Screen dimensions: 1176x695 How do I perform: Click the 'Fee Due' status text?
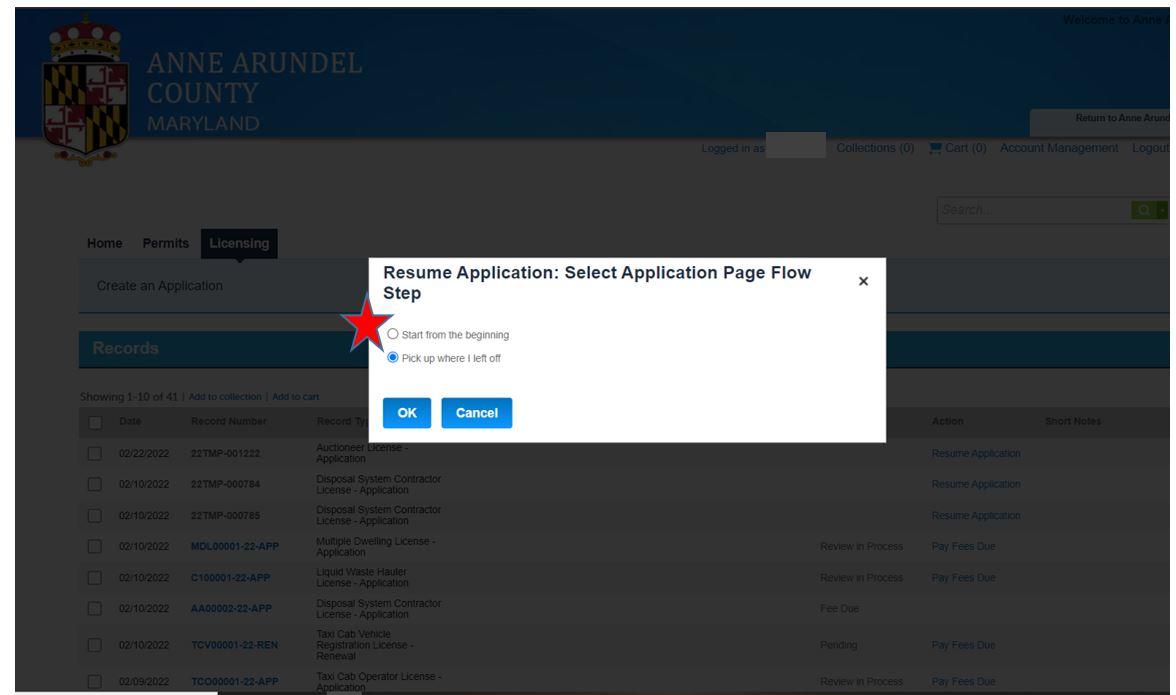pyautogui.click(x=839, y=609)
